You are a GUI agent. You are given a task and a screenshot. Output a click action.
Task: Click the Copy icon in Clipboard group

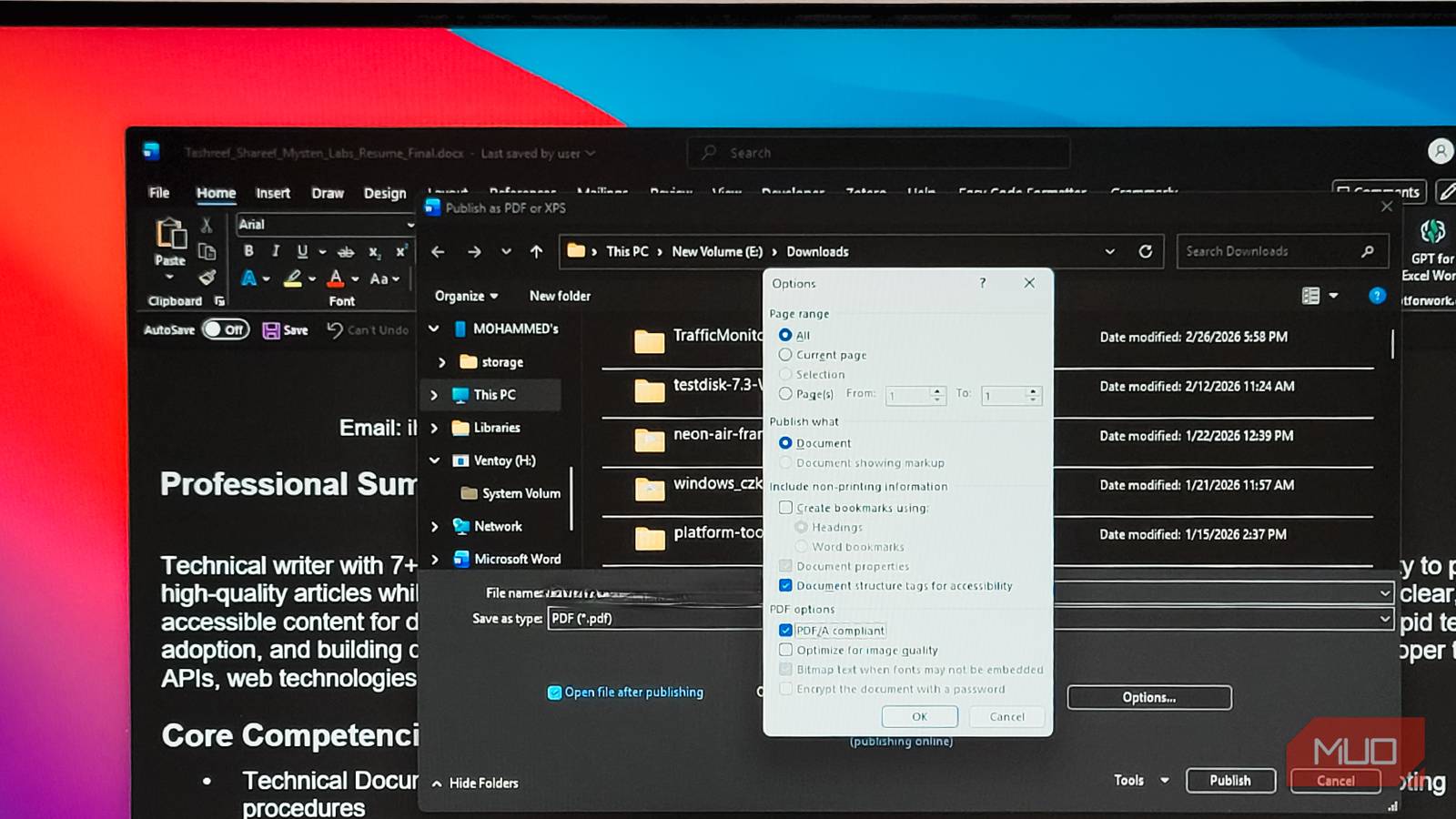click(x=208, y=251)
